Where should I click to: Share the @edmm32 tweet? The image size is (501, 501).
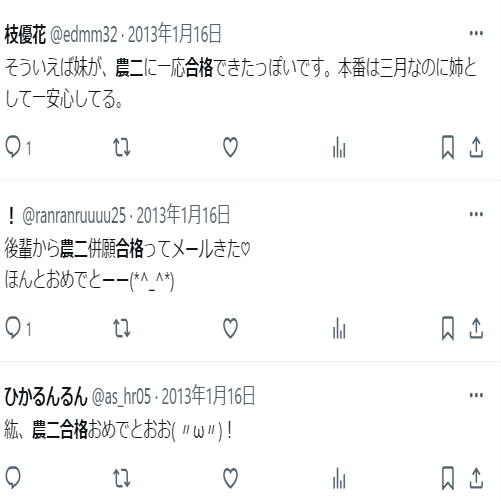coord(476,147)
